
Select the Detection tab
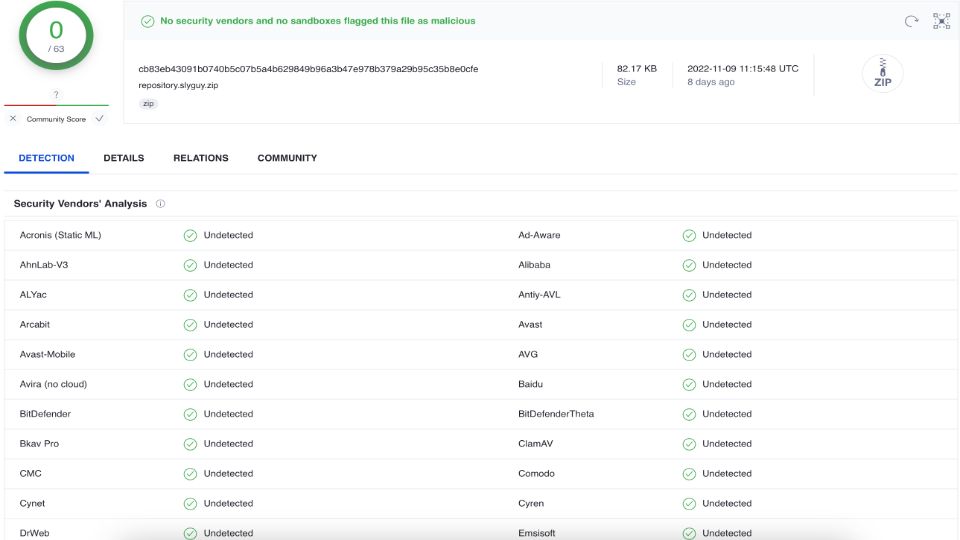point(47,158)
